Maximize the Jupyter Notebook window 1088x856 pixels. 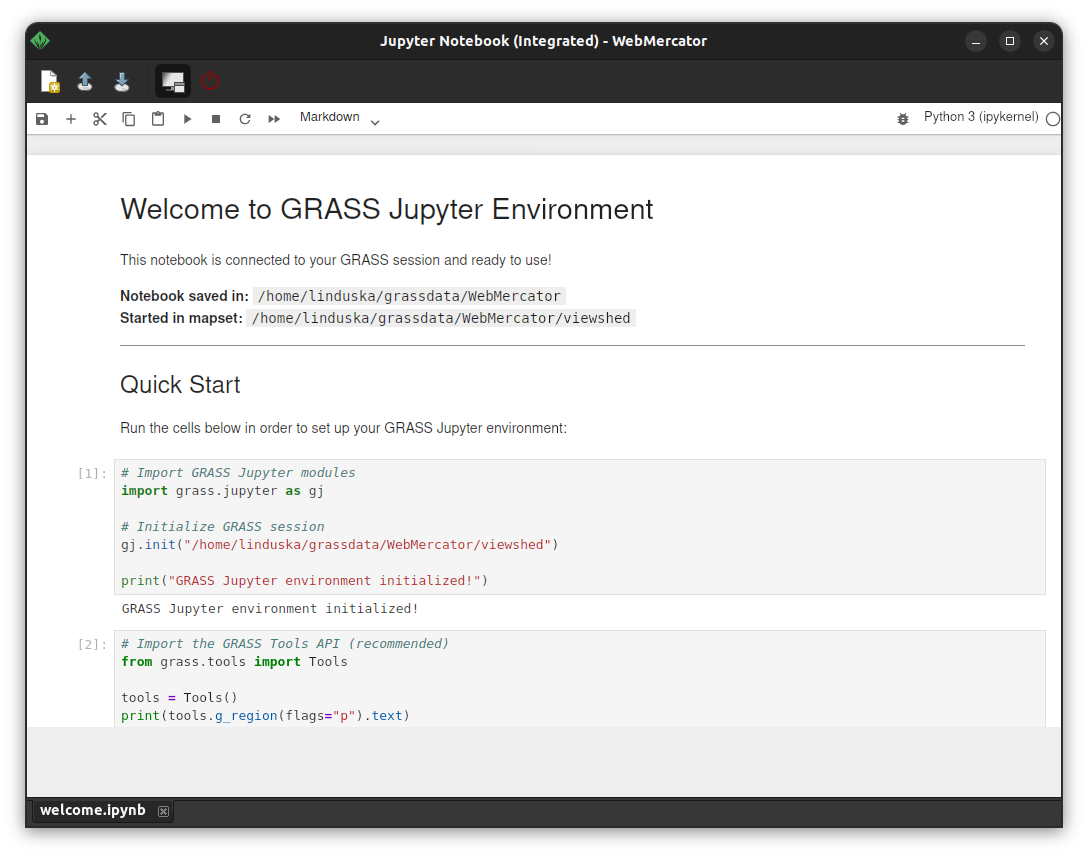click(x=1010, y=42)
